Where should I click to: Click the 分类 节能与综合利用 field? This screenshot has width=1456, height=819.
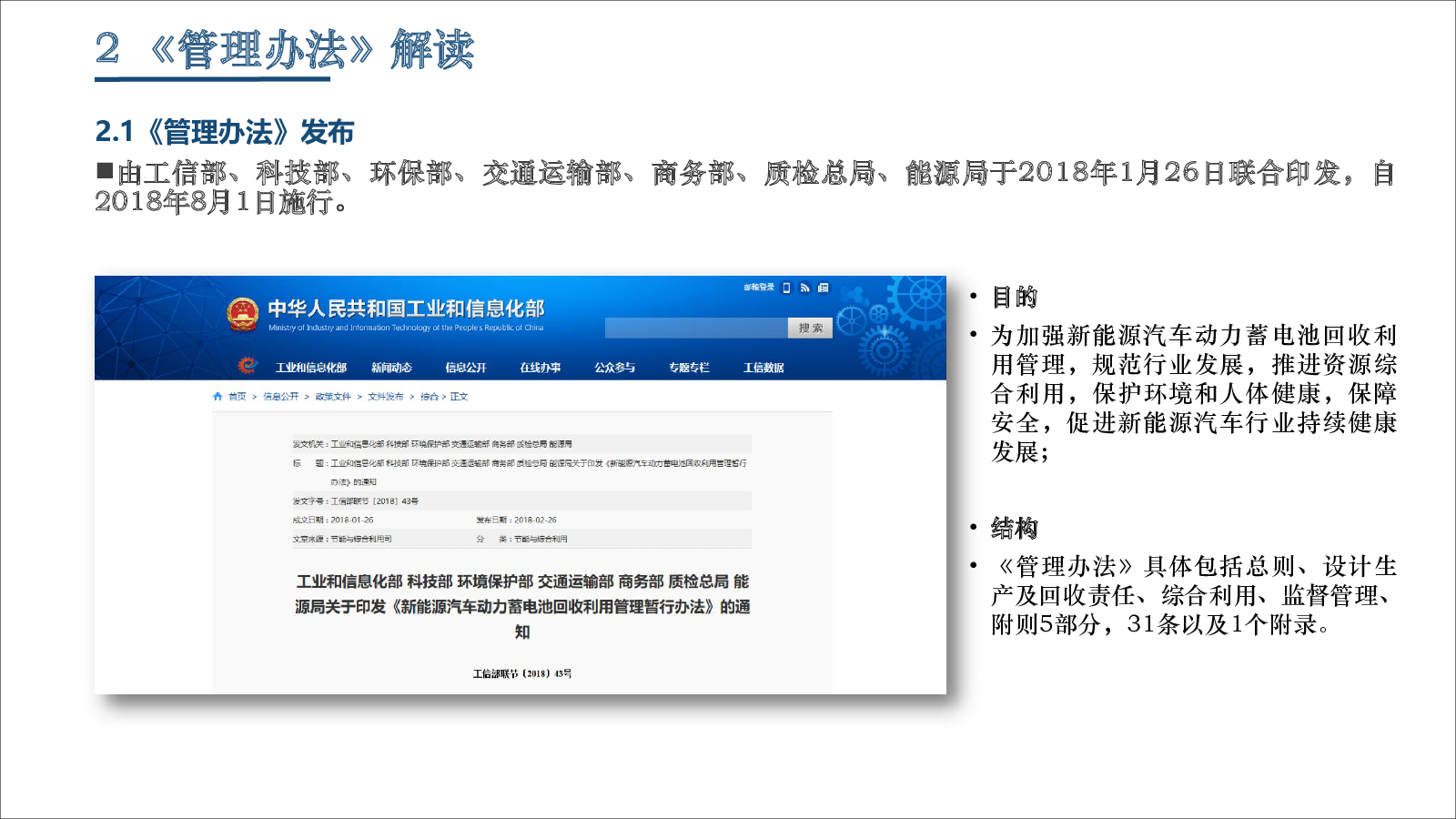click(522, 540)
